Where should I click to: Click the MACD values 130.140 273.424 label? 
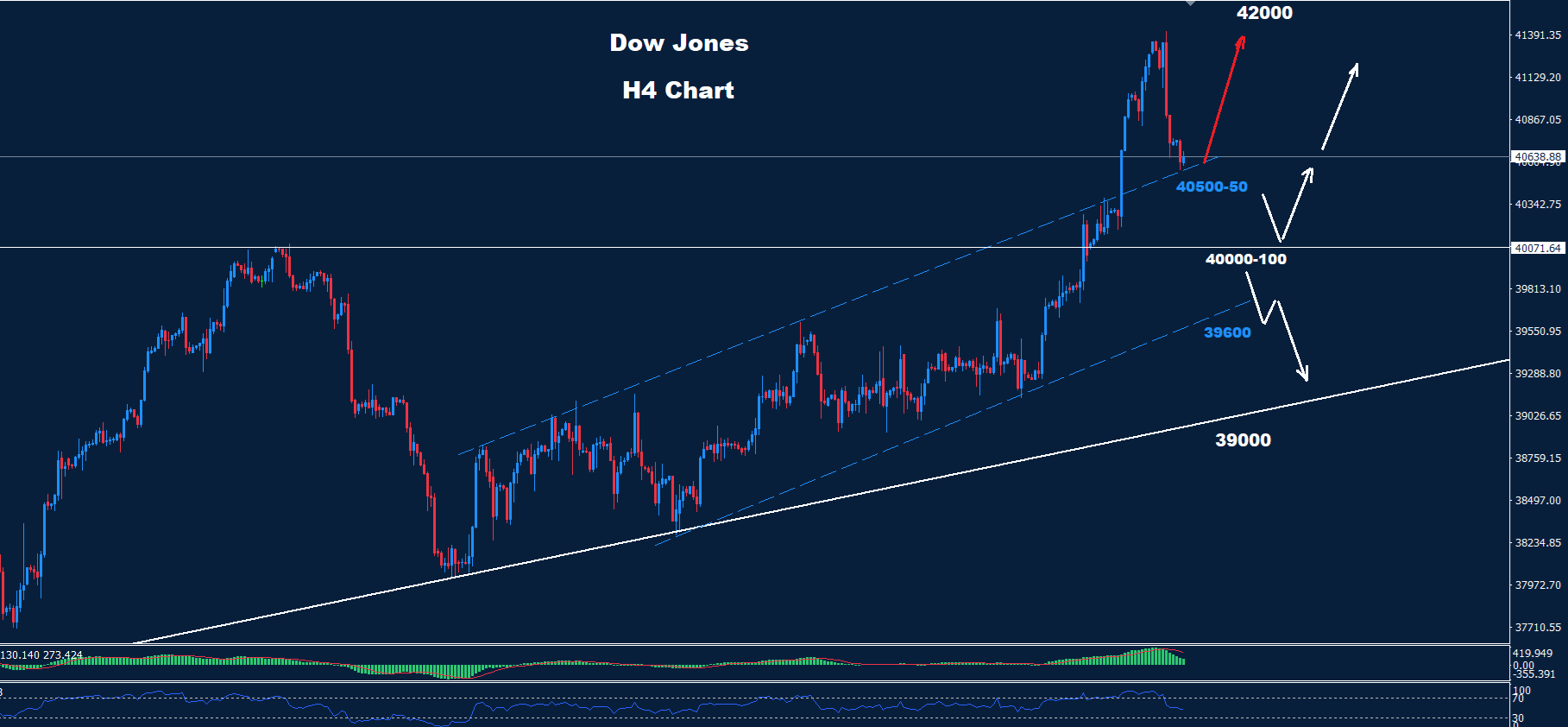pyautogui.click(x=41, y=654)
